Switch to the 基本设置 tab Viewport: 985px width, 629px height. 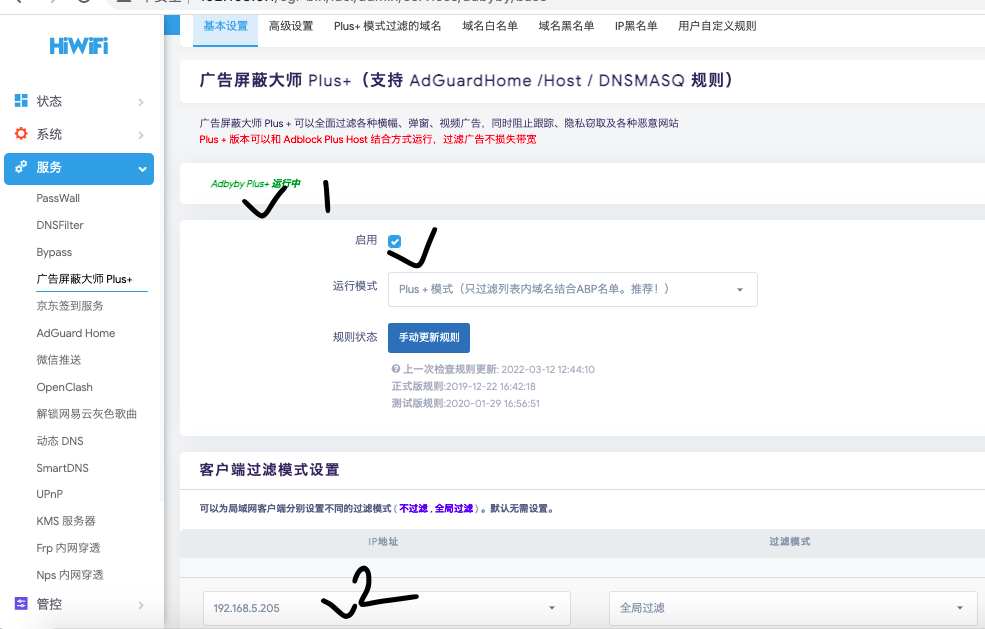pos(226,26)
